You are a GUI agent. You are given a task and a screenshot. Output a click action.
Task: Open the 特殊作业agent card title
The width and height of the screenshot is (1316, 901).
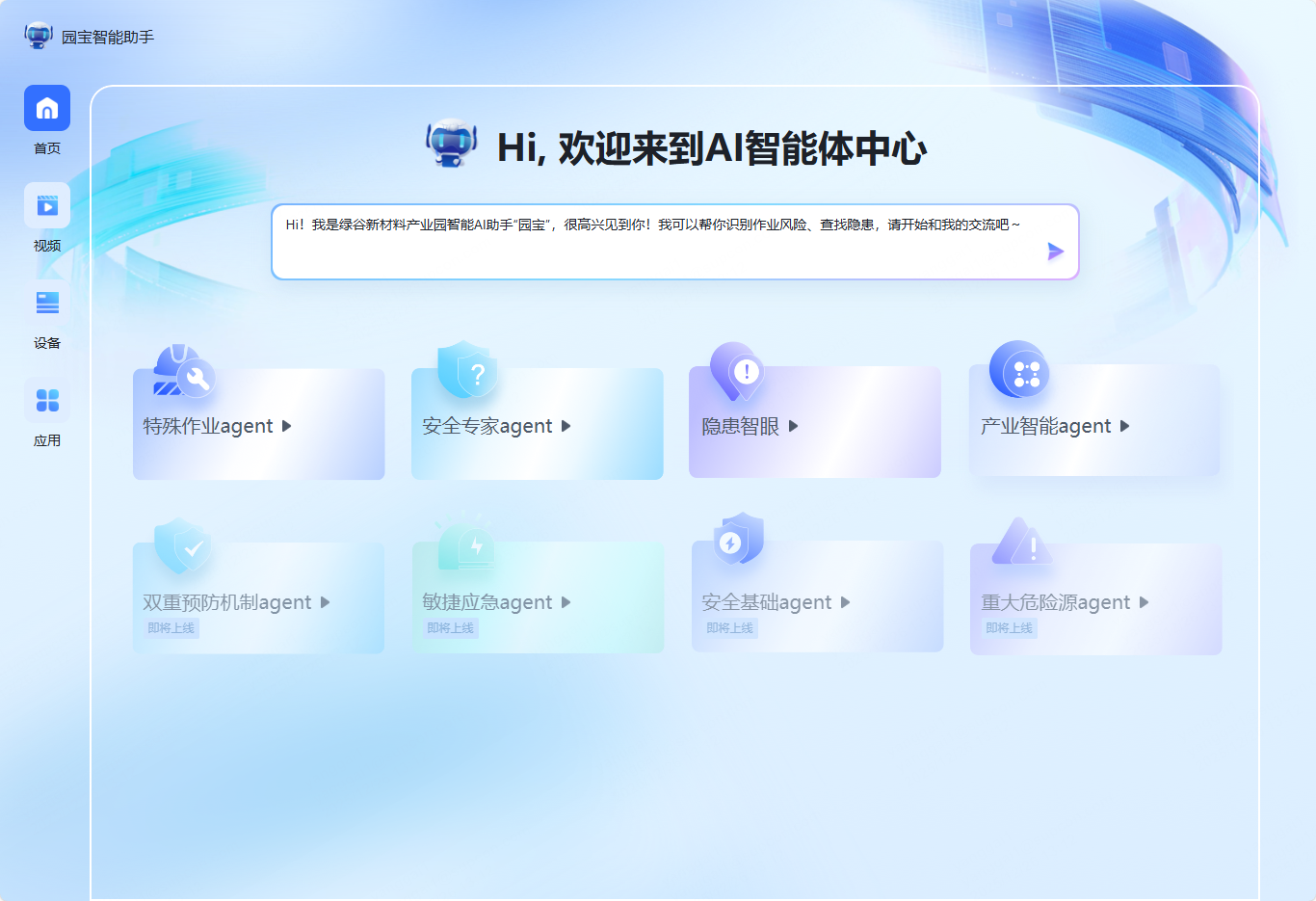[208, 426]
